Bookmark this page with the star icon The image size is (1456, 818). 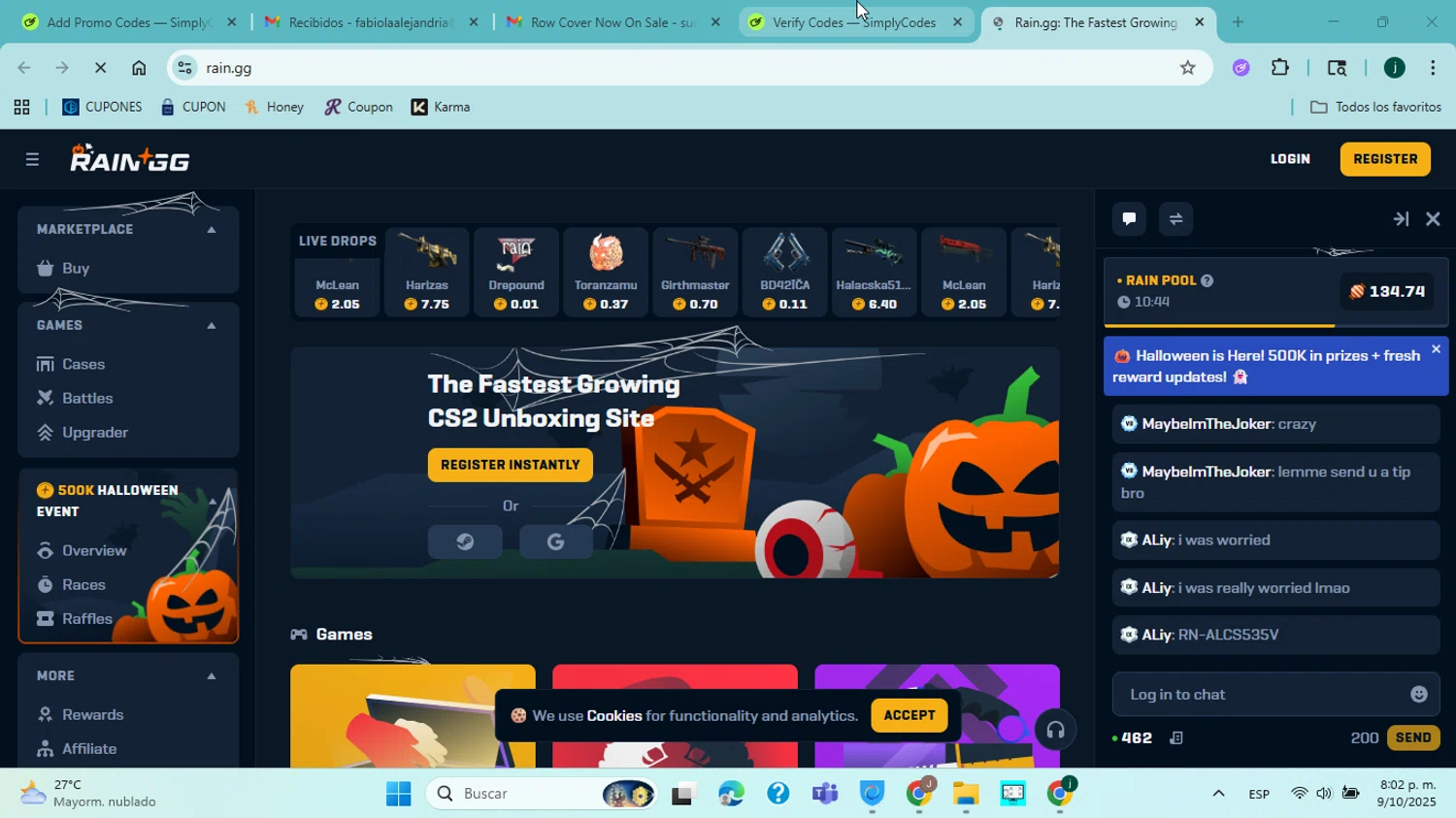tap(1187, 68)
